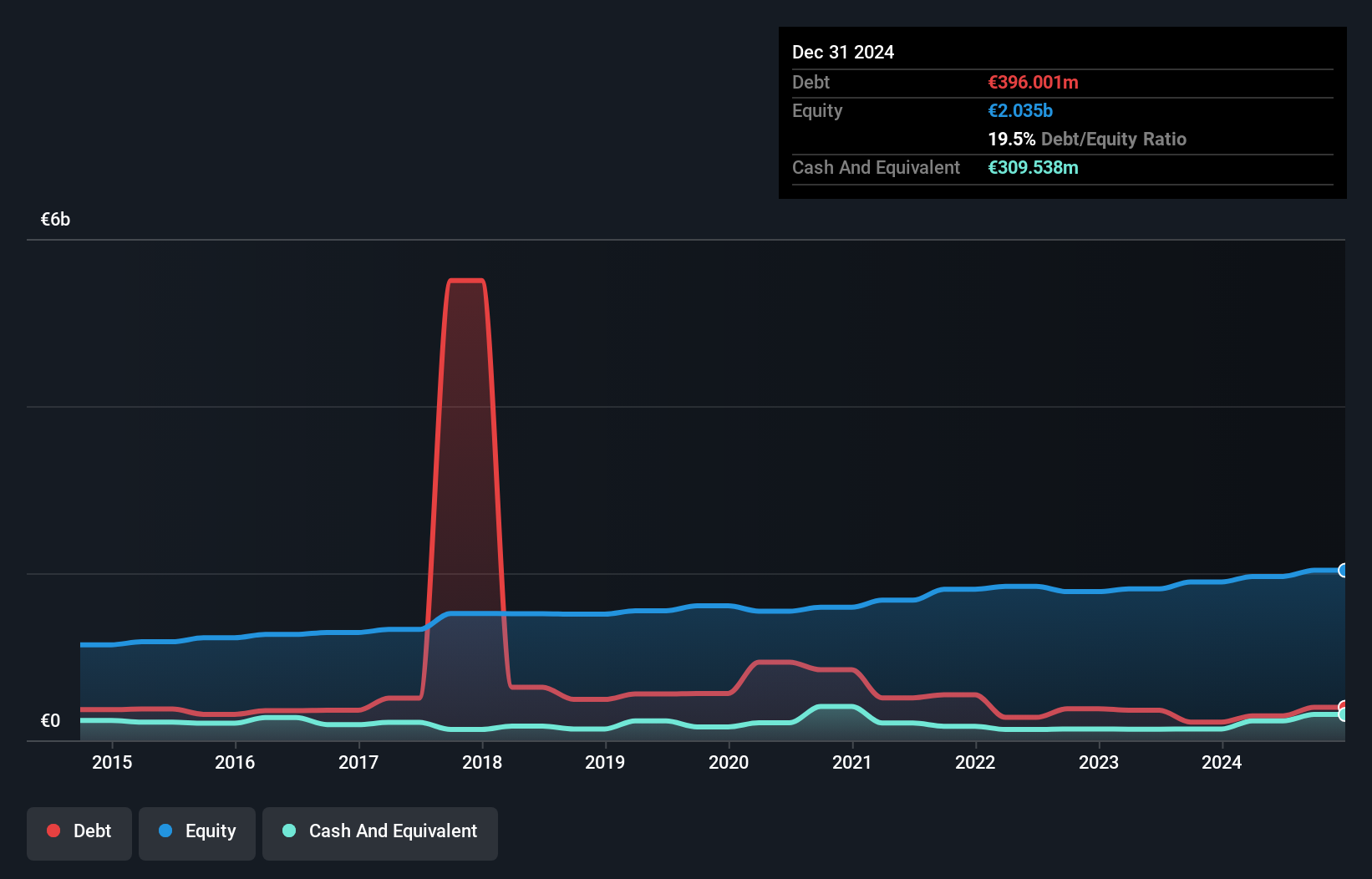Screen dimensions: 1372x879
Task: Click the teal Cash And Equivalent legend dot
Action: pyautogui.click(x=289, y=831)
